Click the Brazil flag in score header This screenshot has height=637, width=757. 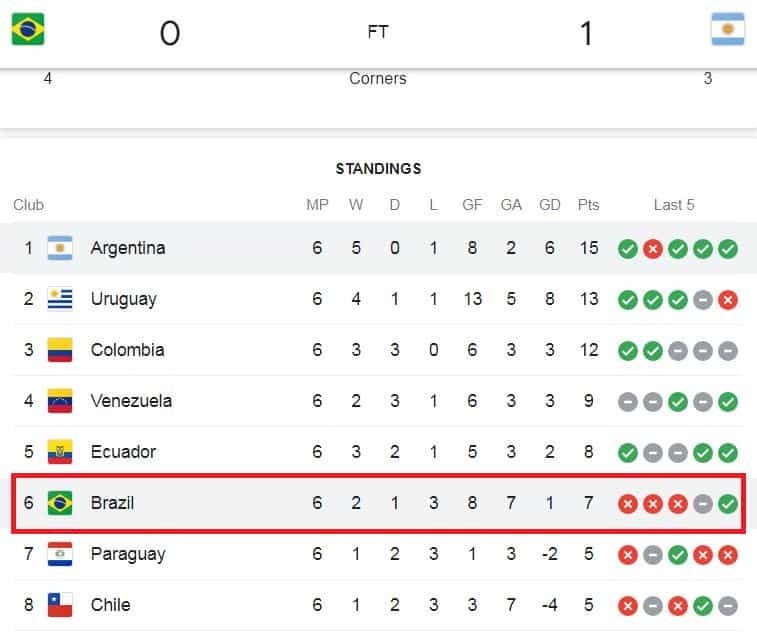(x=28, y=29)
